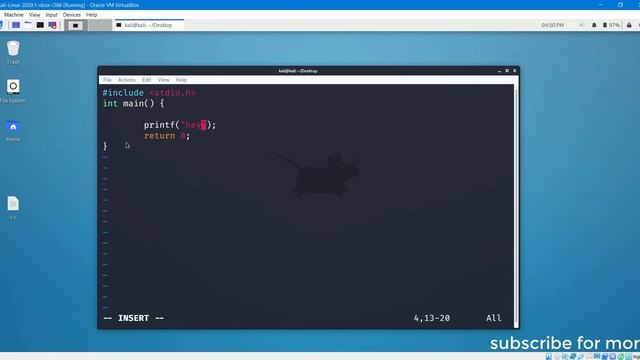The image size is (640, 360).
Task: Click the 04:50 PM panel clock
Action: [x=552, y=25]
